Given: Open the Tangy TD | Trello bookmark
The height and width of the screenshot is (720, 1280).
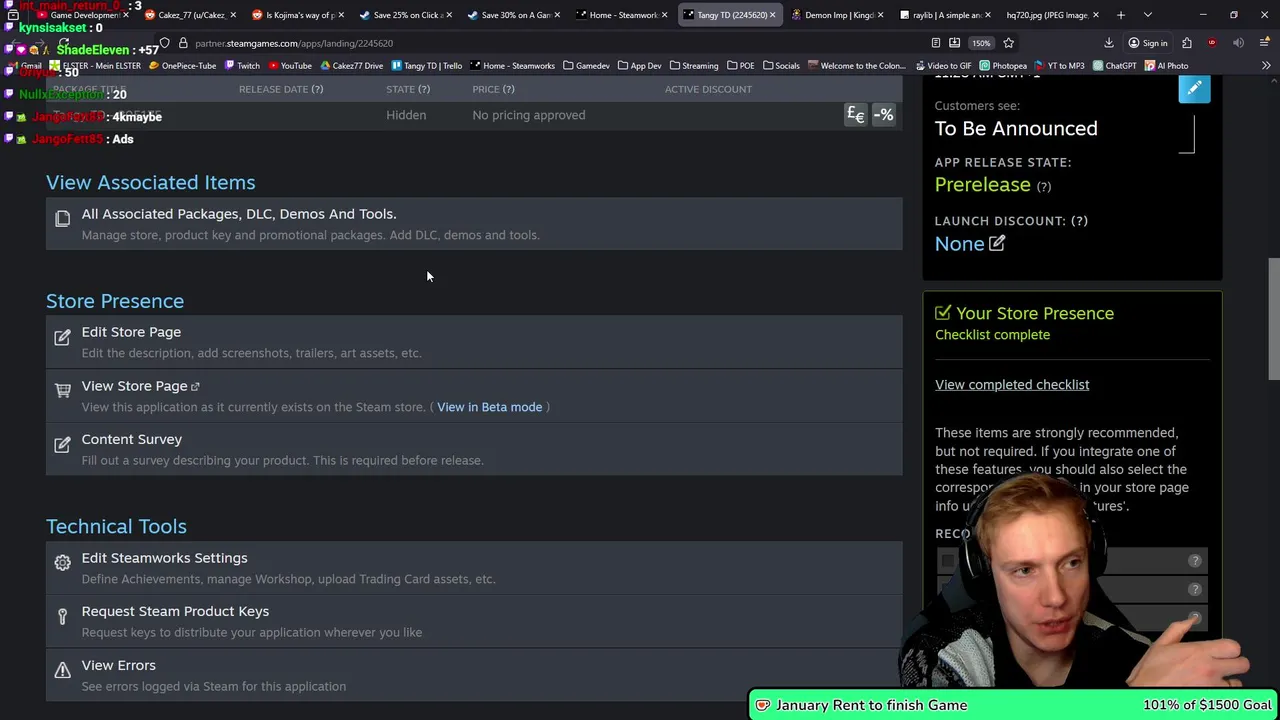Looking at the screenshot, I should 426,66.
